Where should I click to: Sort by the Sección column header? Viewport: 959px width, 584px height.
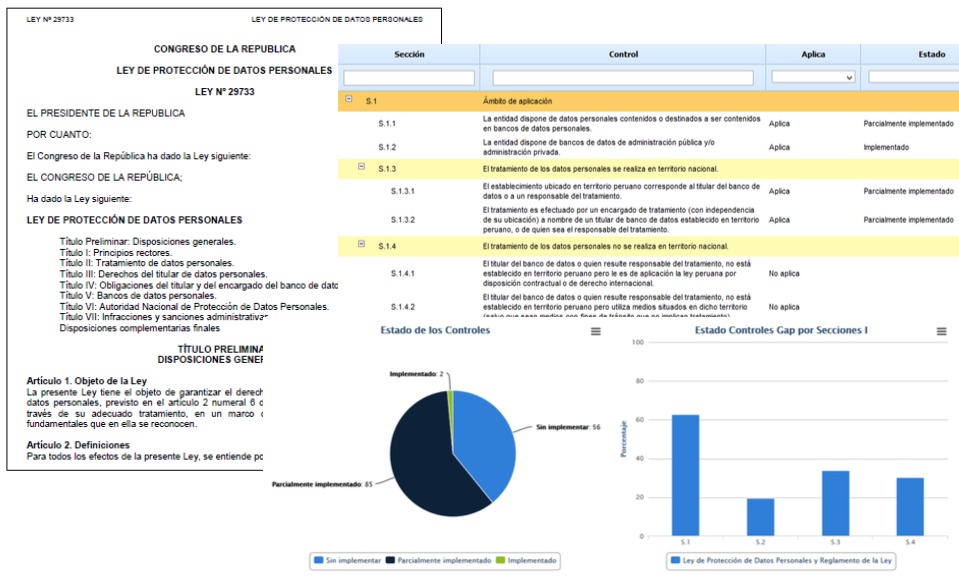click(409, 54)
